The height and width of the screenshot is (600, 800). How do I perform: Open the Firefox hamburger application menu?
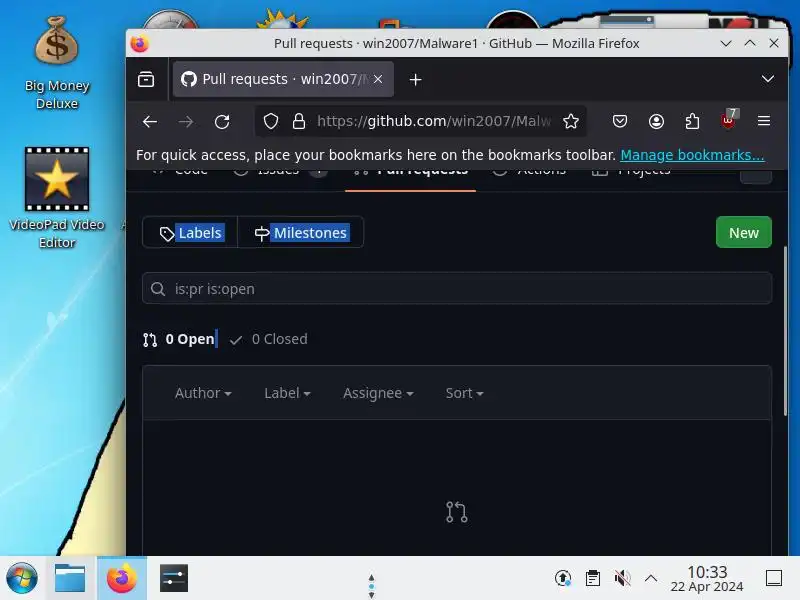pyautogui.click(x=764, y=121)
